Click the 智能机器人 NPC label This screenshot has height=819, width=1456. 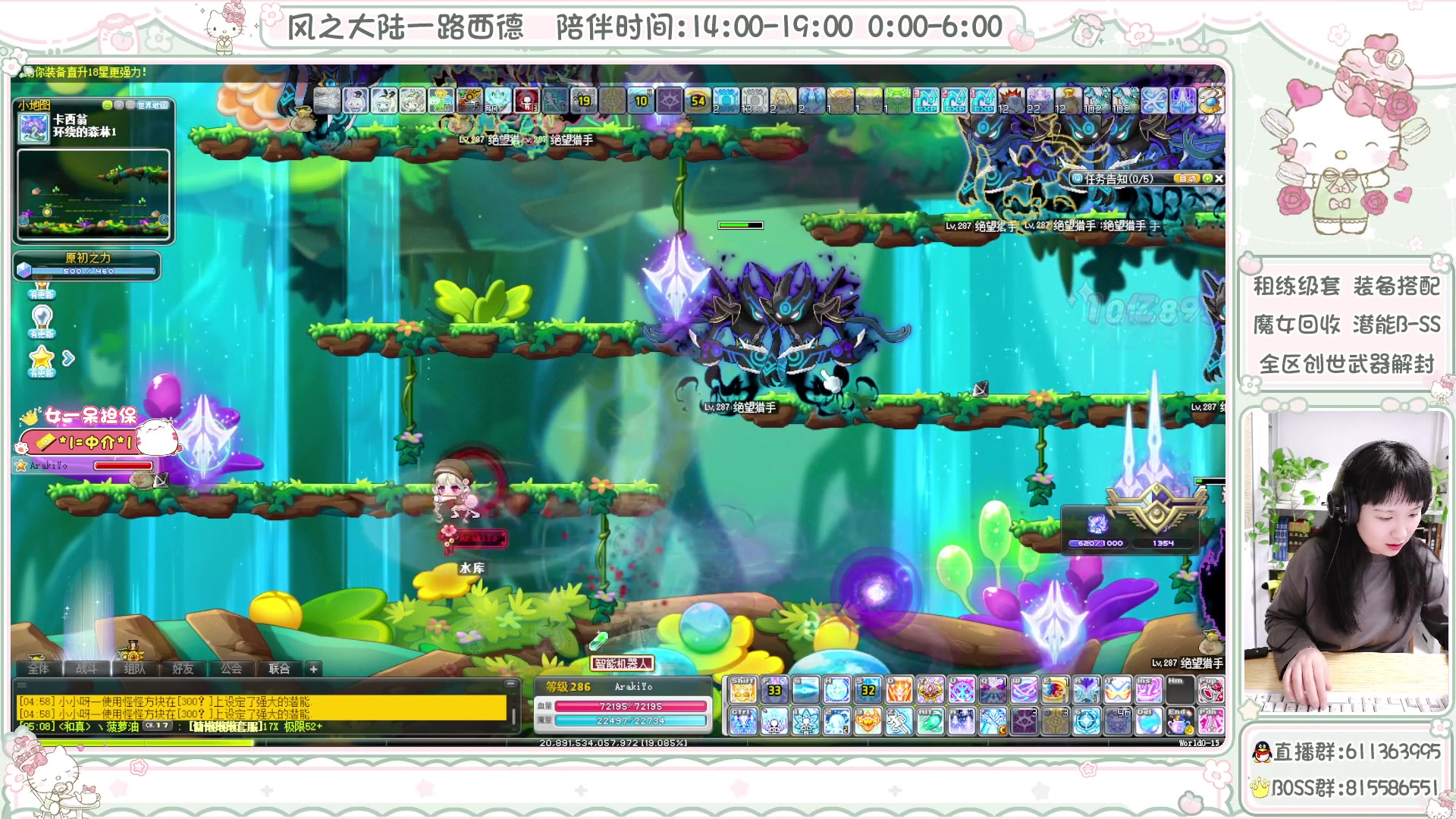coord(622,664)
